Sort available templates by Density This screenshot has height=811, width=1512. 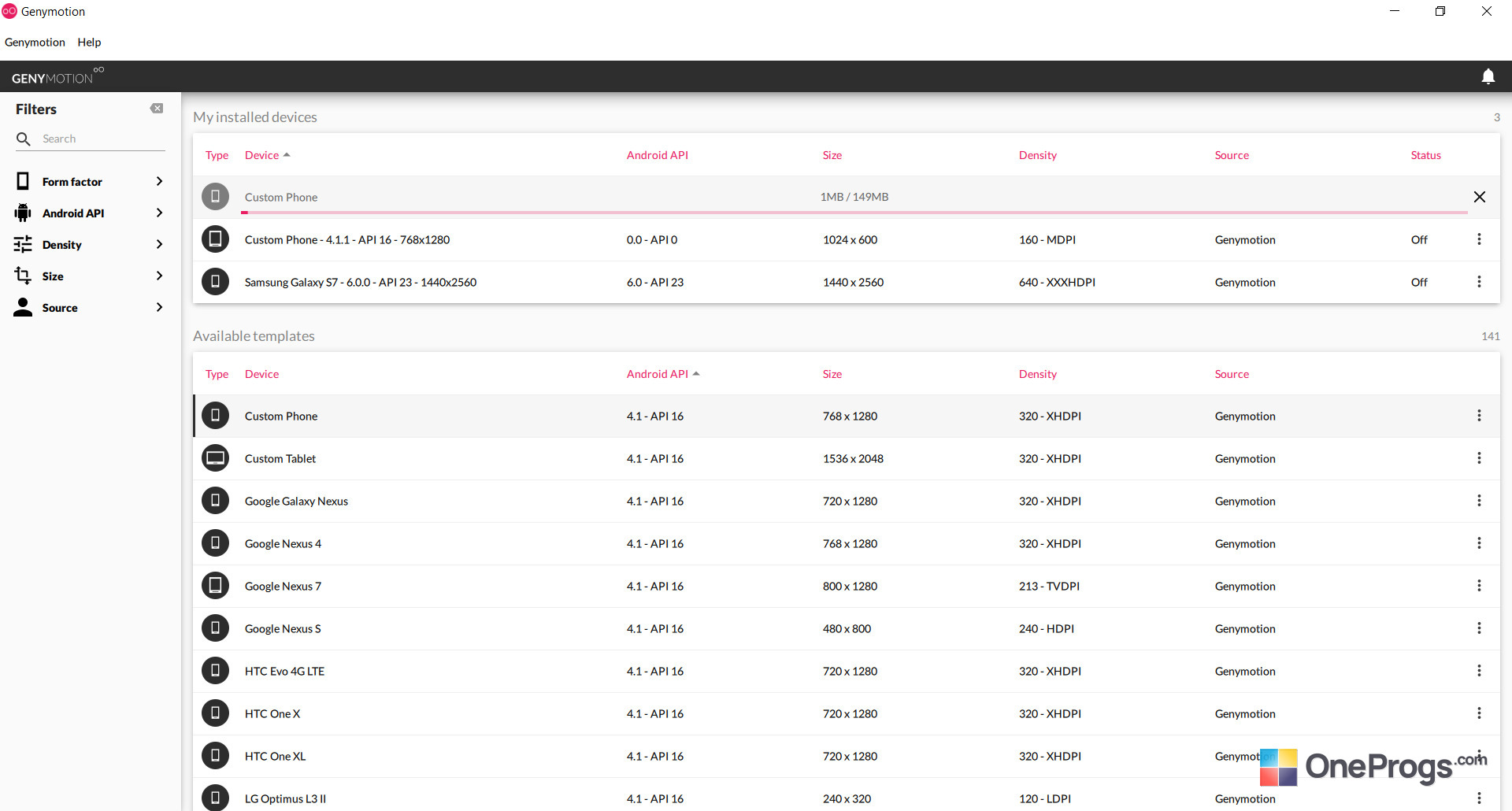[x=1038, y=374]
